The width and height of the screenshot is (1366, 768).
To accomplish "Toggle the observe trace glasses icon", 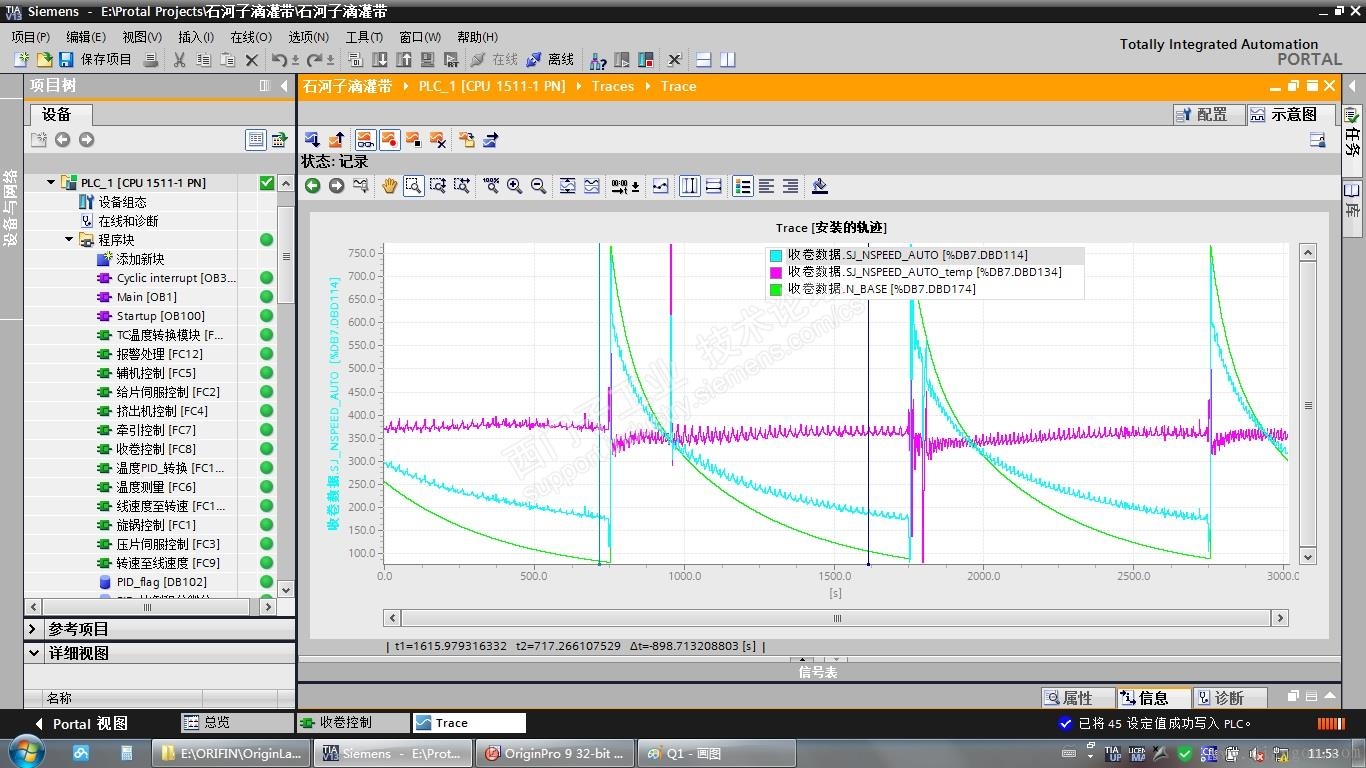I will [365, 140].
